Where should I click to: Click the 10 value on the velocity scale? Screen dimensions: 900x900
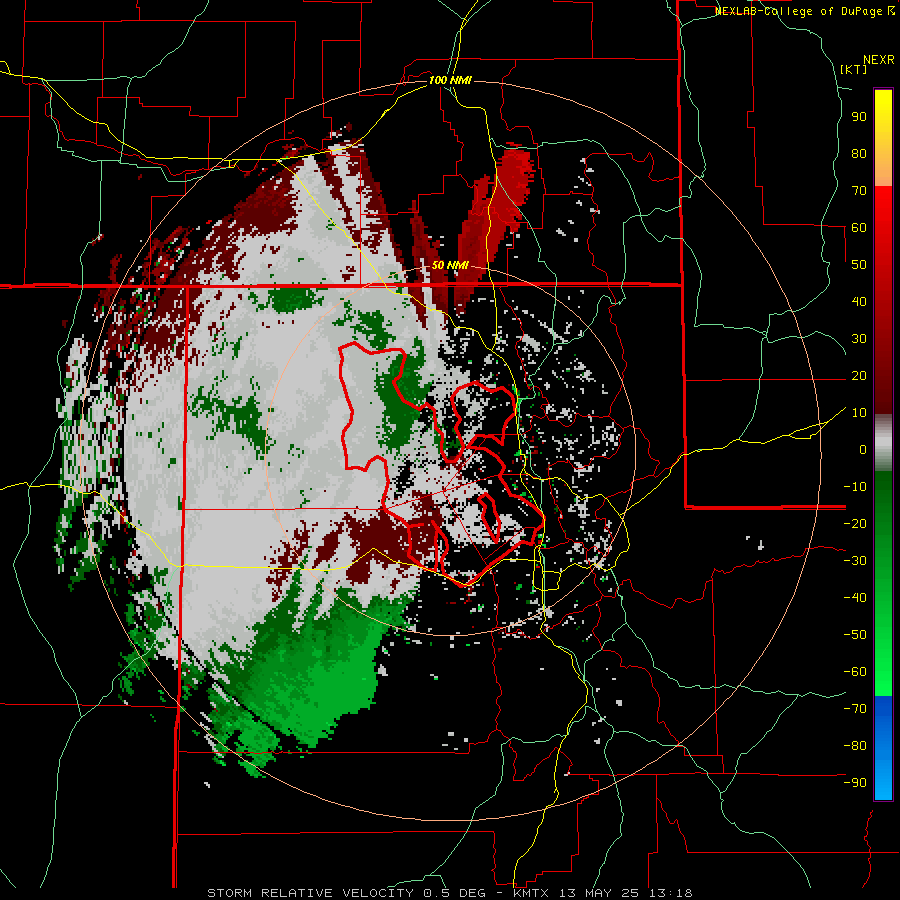[859, 413]
